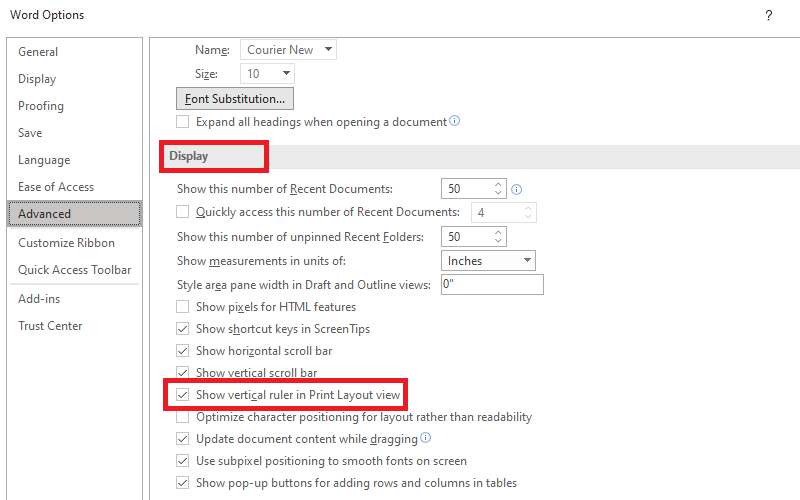Click info icon beside Expand all headings
Screen dimensions: 800x500
pos(455,122)
